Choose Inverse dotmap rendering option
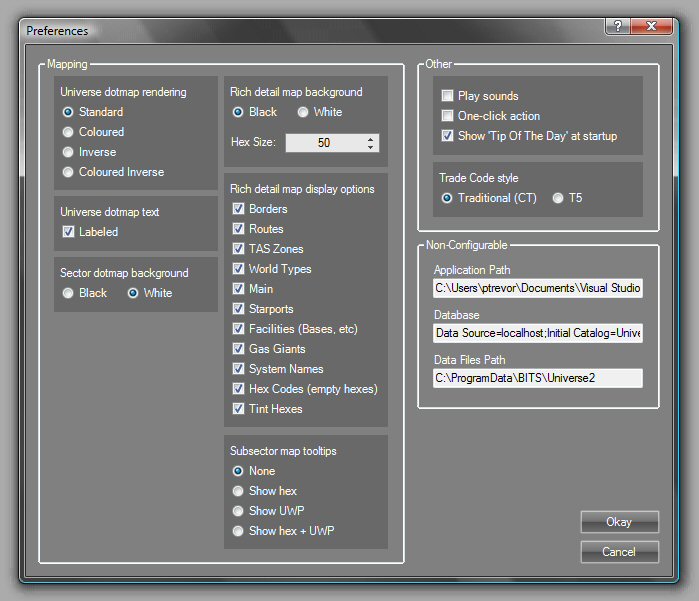This screenshot has width=699, height=601. [x=68, y=152]
